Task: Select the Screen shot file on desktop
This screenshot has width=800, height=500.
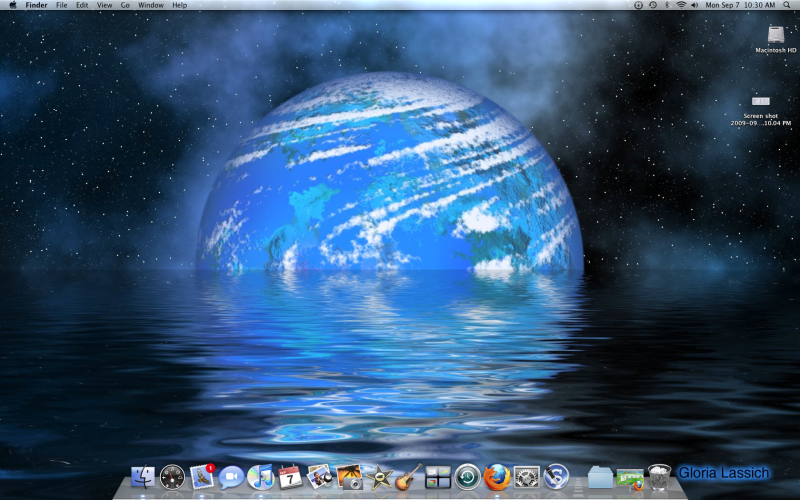Action: [x=761, y=110]
